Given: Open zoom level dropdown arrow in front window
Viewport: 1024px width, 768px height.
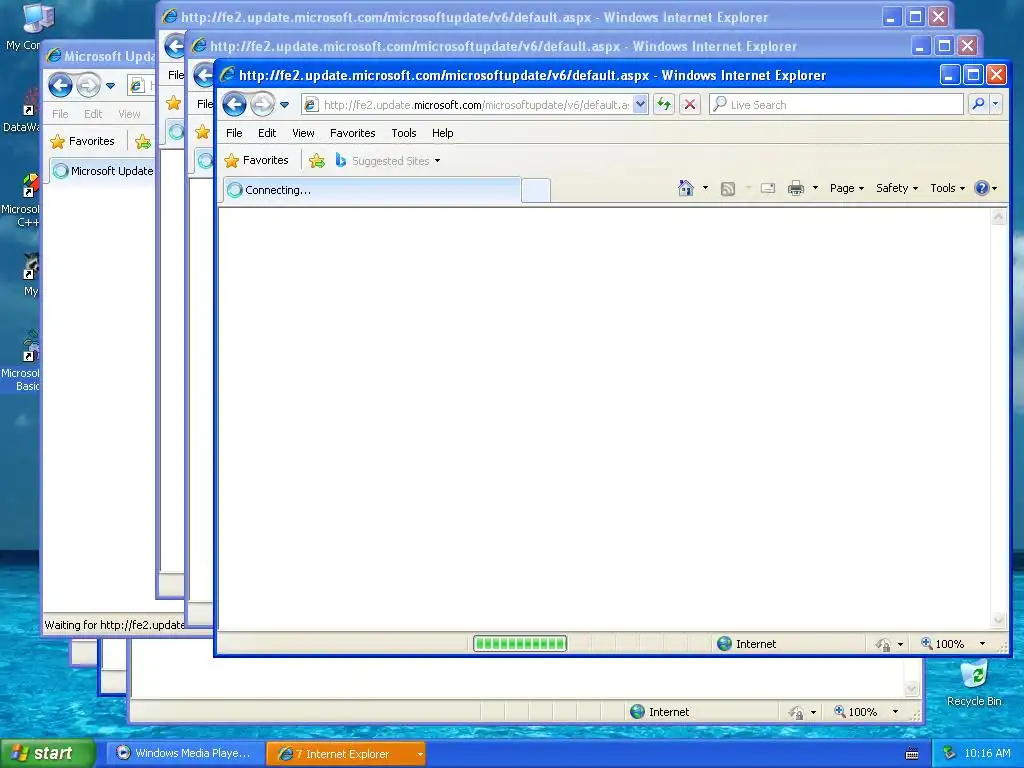Looking at the screenshot, I should (x=982, y=644).
